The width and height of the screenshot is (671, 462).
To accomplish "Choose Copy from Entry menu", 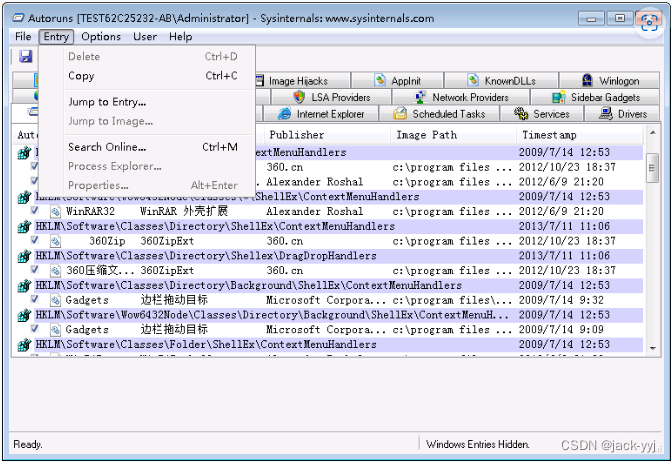I will tap(153, 76).
